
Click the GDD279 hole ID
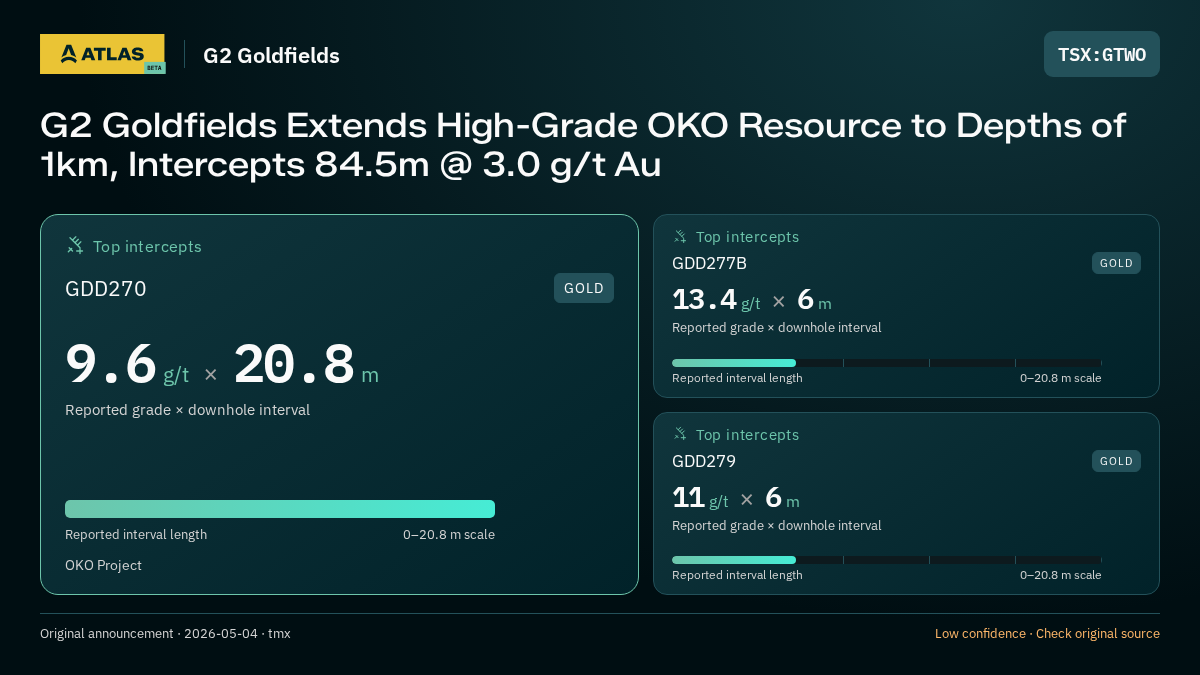click(x=704, y=461)
